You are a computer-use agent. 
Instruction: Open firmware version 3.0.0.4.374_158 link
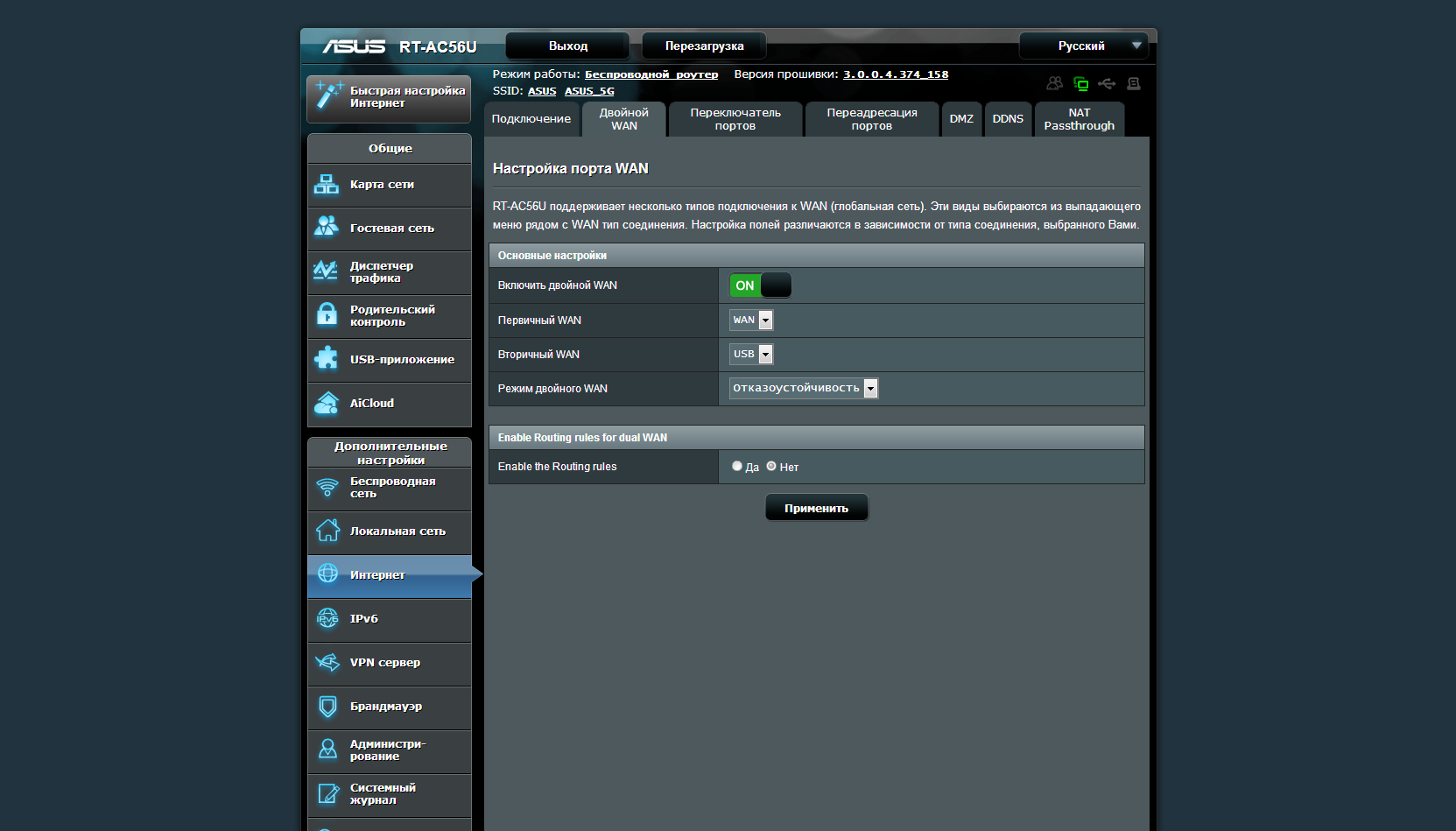click(x=896, y=74)
